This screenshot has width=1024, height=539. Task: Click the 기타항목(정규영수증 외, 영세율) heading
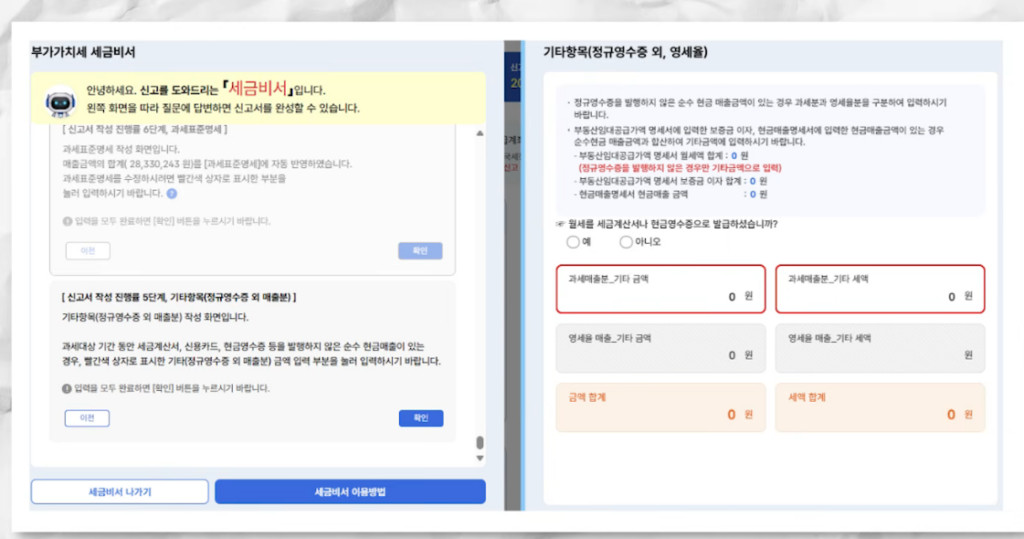click(x=625, y=52)
